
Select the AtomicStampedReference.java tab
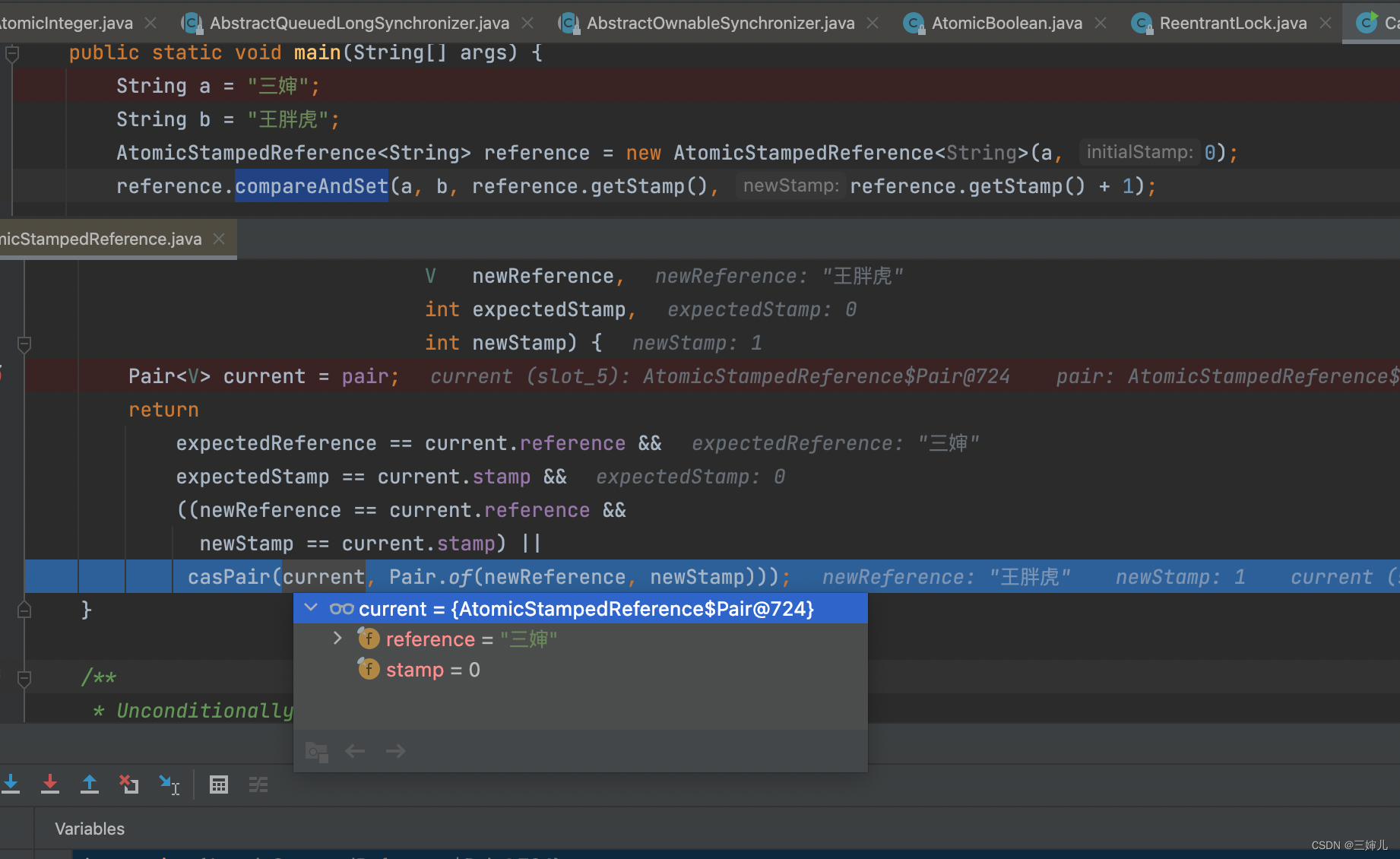pos(101,239)
